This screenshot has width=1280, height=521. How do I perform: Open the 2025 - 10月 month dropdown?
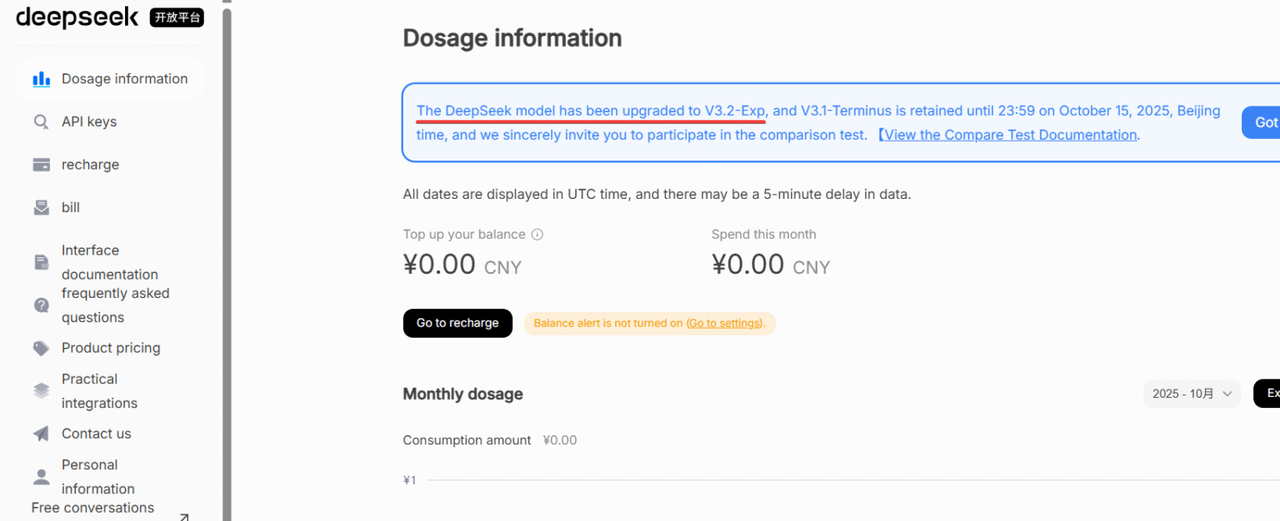(1192, 394)
